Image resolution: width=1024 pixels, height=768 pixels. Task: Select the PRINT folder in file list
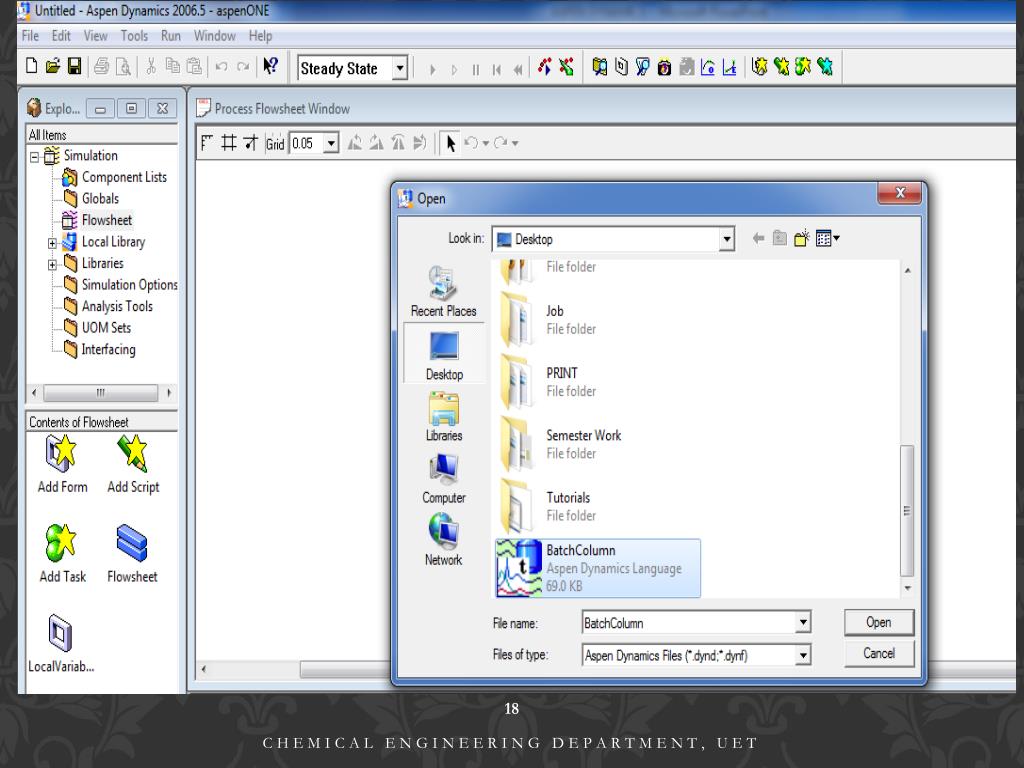tap(549, 382)
